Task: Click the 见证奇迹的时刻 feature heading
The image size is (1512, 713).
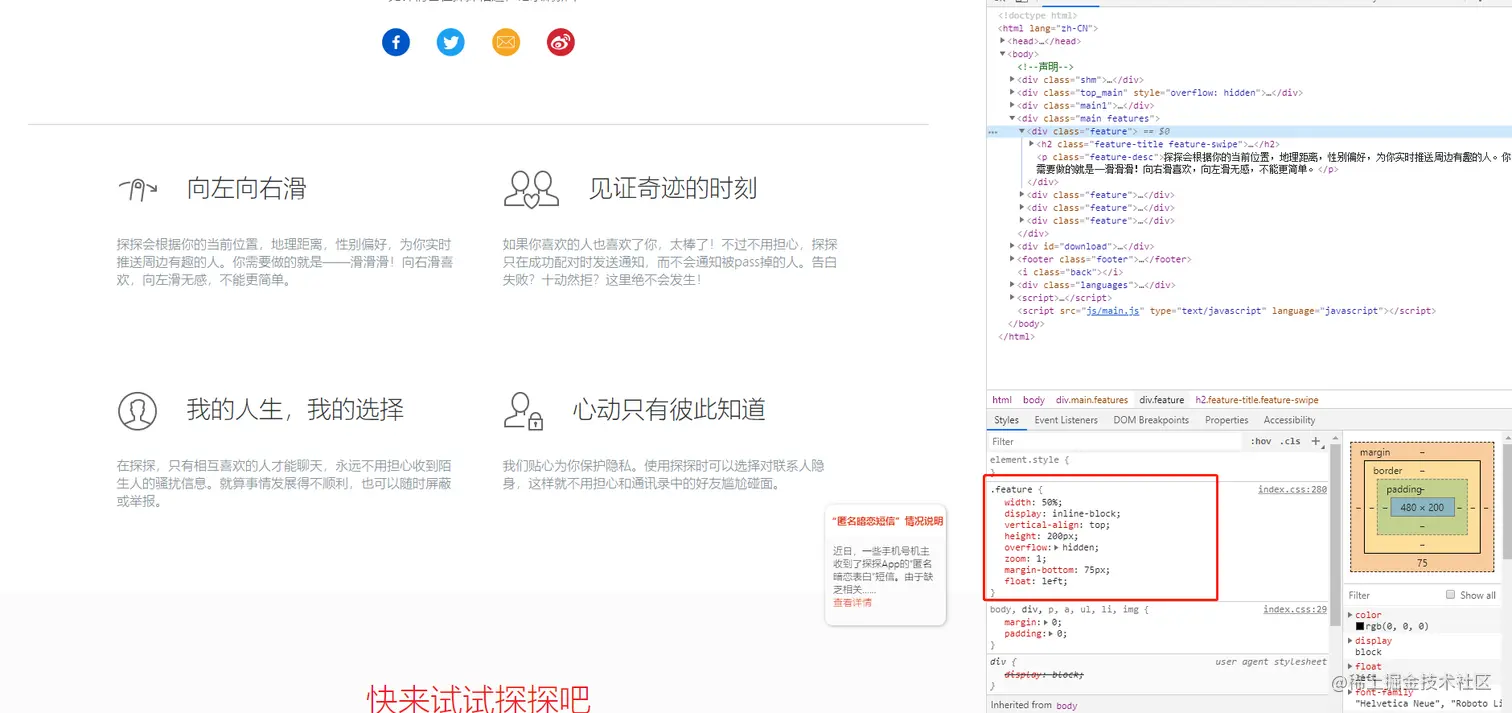Action: 673,188
